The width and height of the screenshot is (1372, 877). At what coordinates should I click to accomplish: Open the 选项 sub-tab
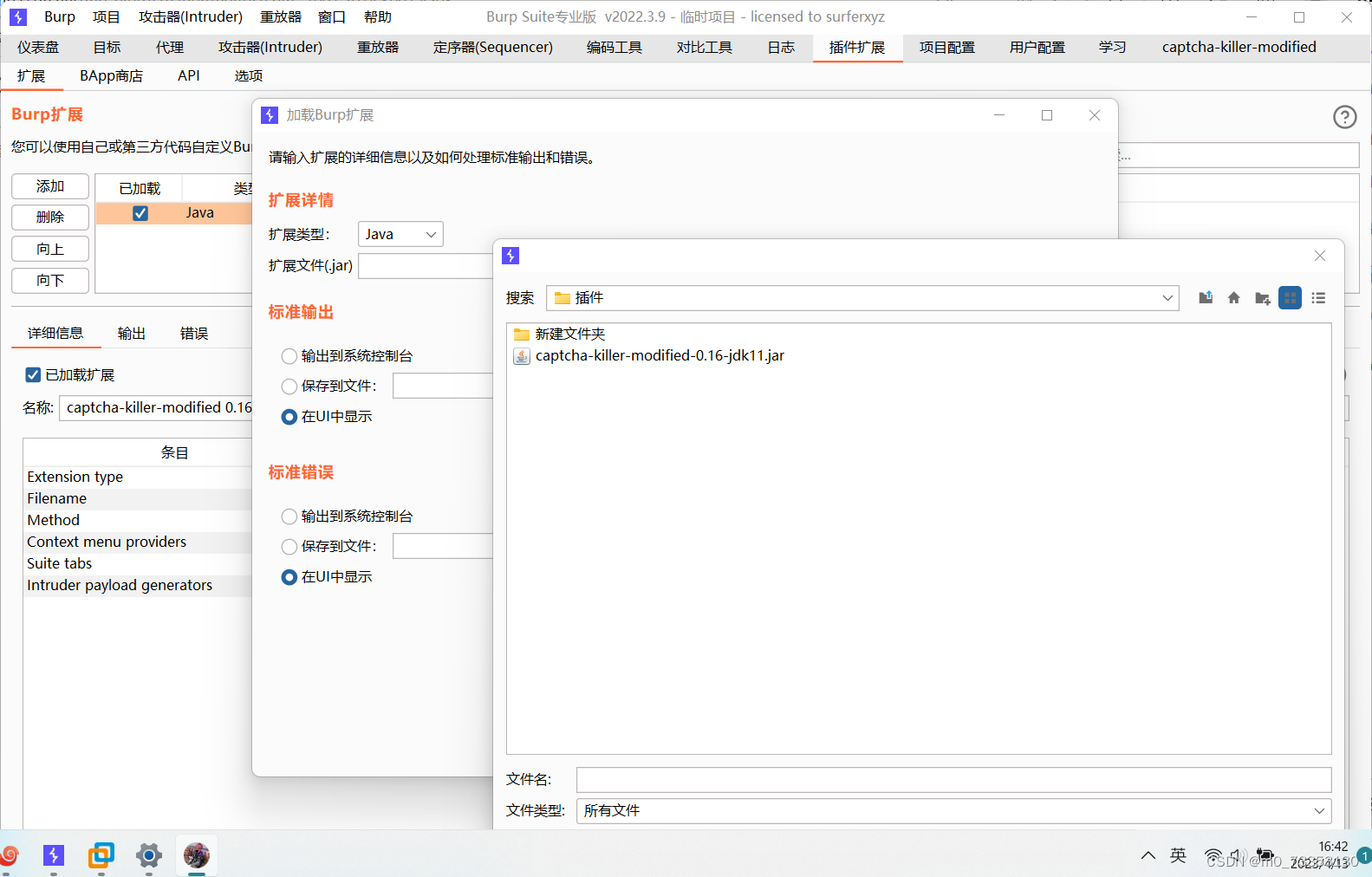249,76
